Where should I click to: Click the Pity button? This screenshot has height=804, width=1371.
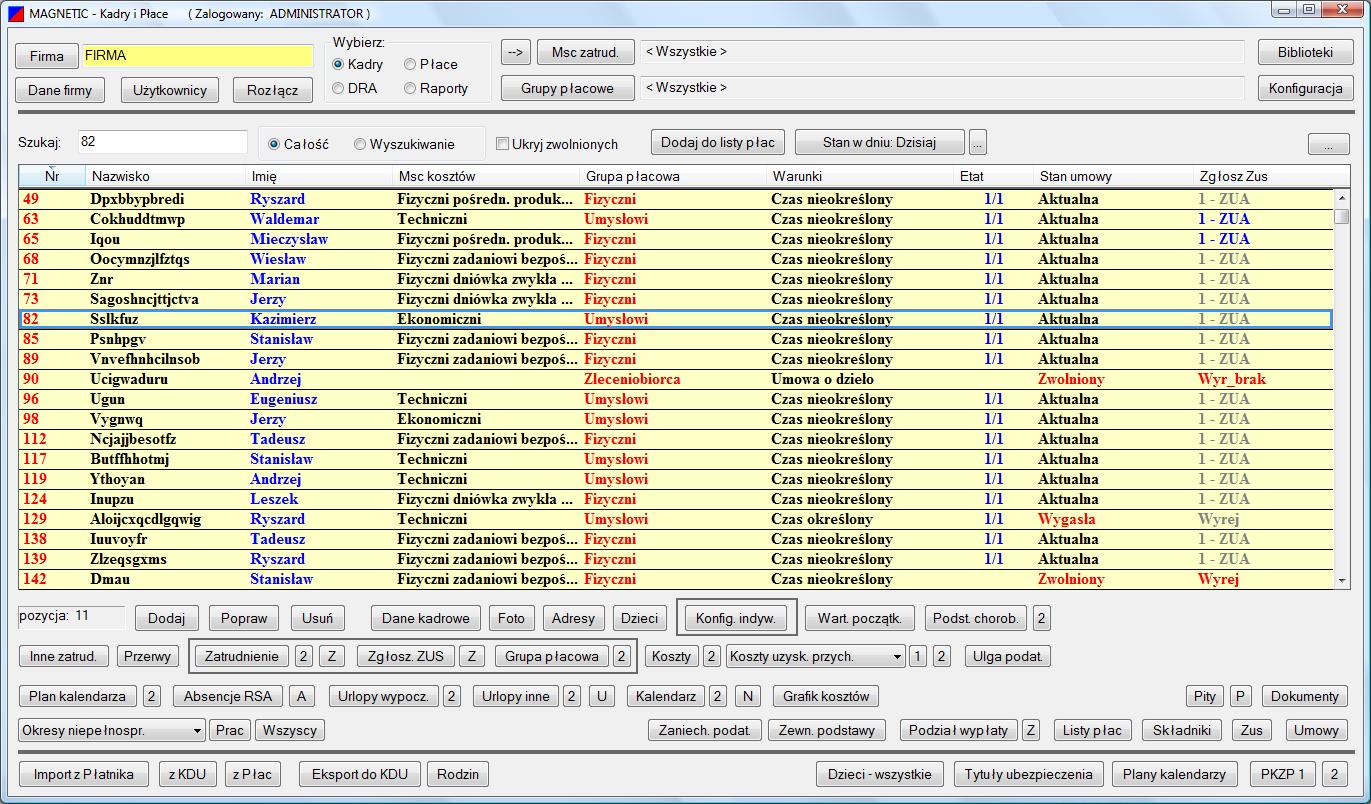pyautogui.click(x=1205, y=696)
